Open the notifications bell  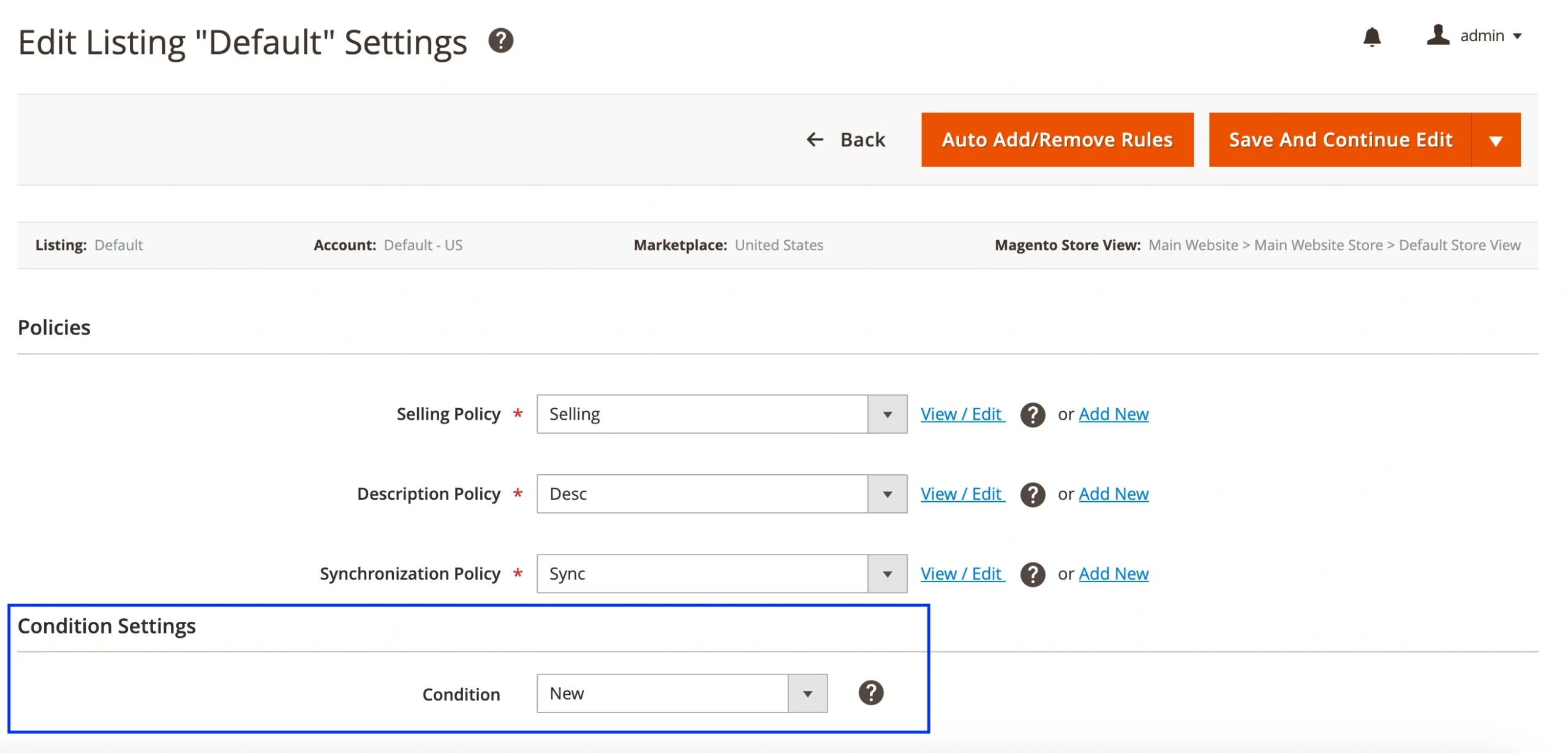pyautogui.click(x=1371, y=37)
